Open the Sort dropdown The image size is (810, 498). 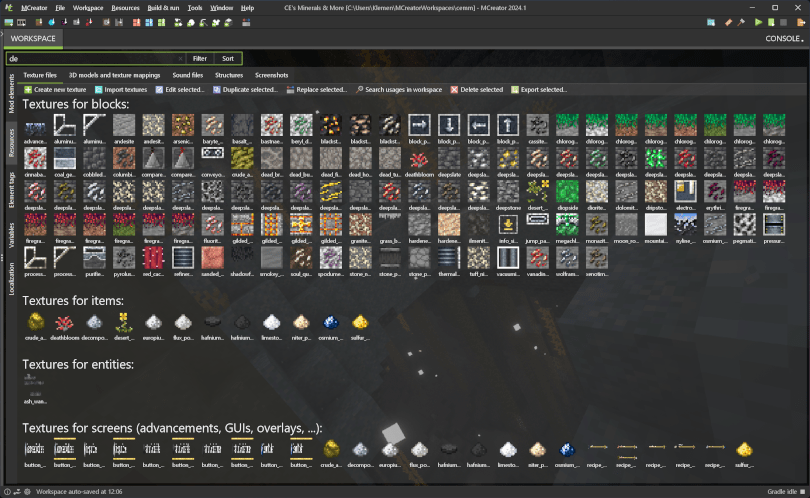[228, 59]
